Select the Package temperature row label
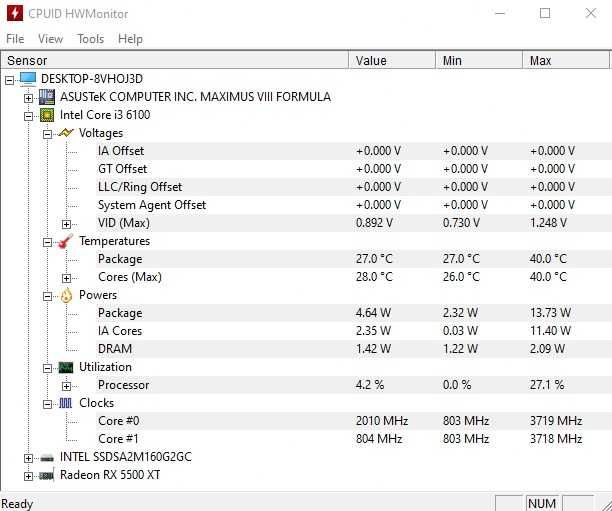The height and width of the screenshot is (511, 612). click(x=120, y=259)
